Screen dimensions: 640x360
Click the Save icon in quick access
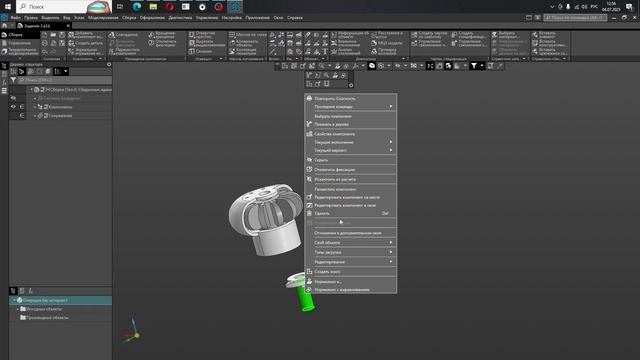click(62, 35)
